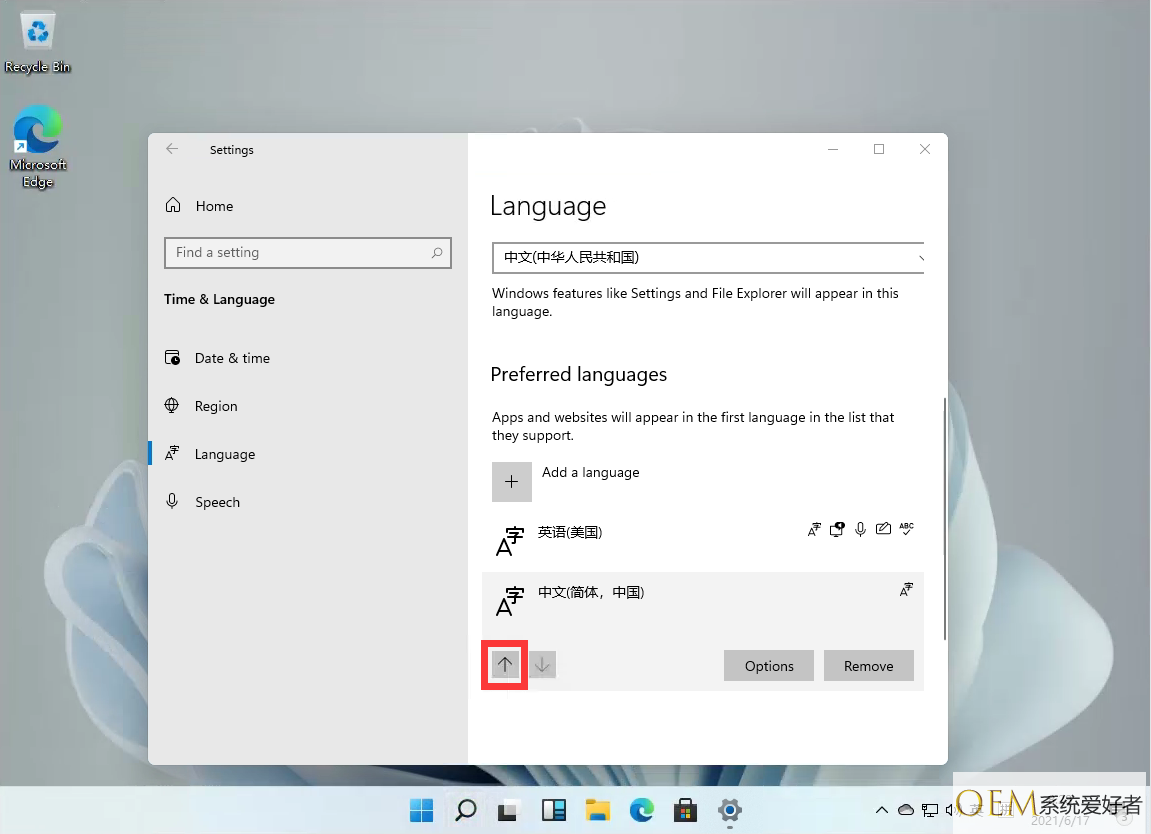
Task: Open the Region settings page
Action: [216, 406]
